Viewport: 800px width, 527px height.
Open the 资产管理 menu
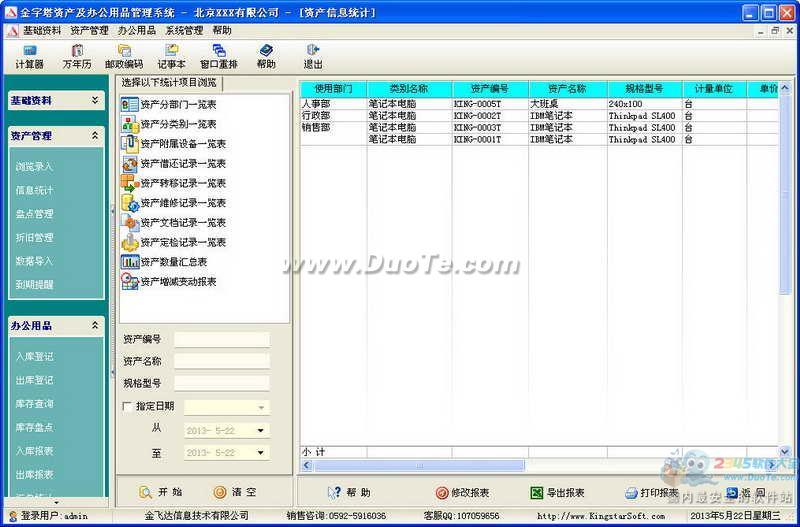[89, 31]
